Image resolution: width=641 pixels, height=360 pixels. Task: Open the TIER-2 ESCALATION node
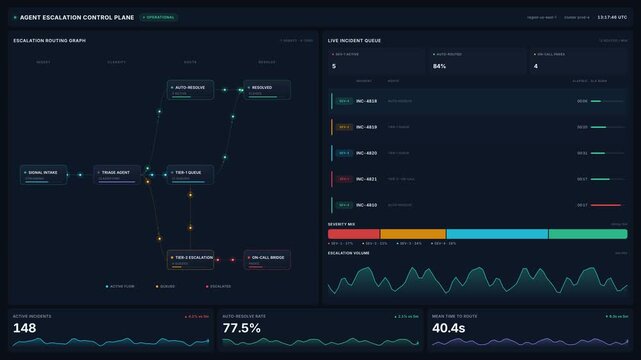pos(191,260)
